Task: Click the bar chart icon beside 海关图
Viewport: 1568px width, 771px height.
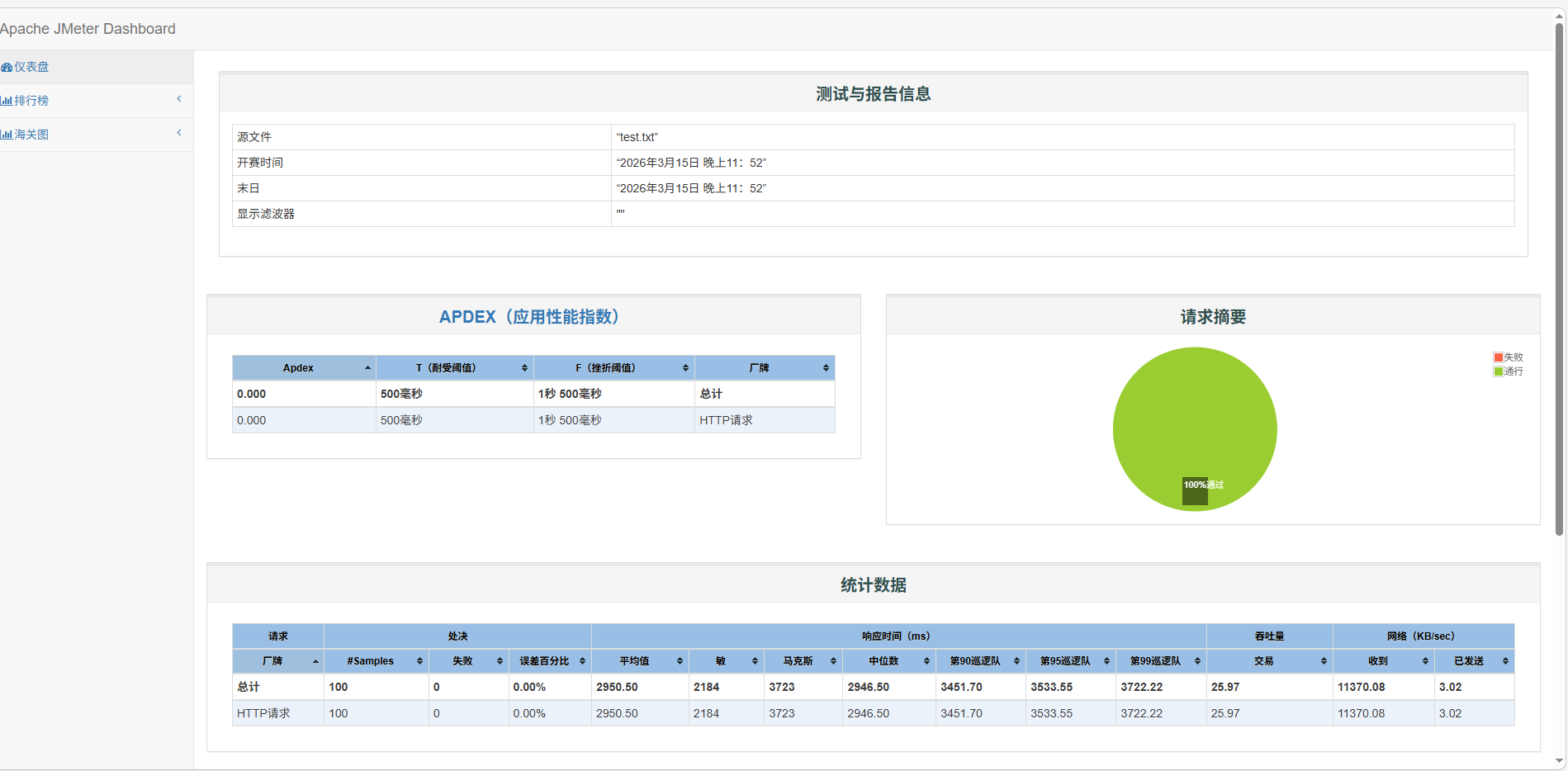Action: [x=7, y=135]
